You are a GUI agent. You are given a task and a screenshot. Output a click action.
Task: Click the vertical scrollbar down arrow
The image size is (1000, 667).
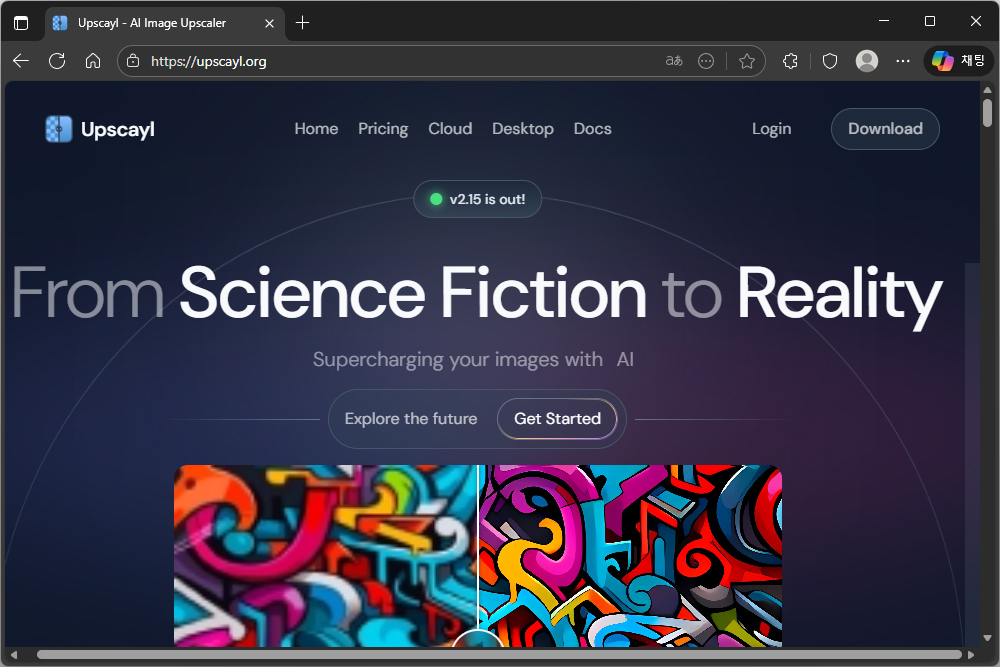[987, 638]
